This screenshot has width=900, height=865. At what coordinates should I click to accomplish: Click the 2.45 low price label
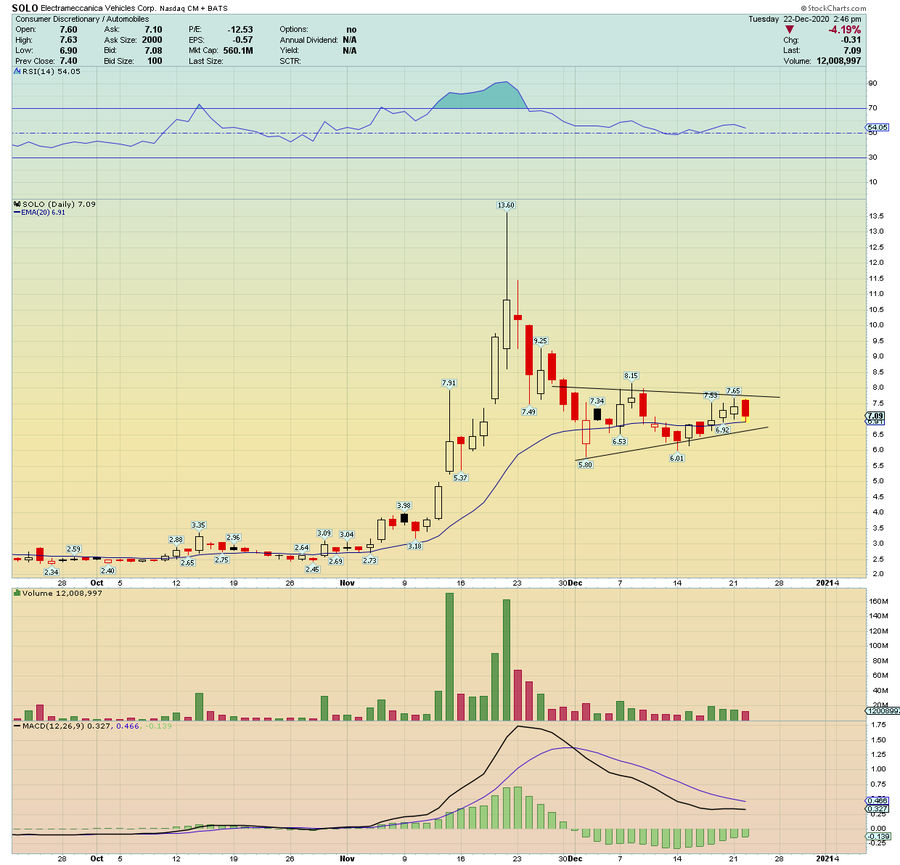[312, 569]
